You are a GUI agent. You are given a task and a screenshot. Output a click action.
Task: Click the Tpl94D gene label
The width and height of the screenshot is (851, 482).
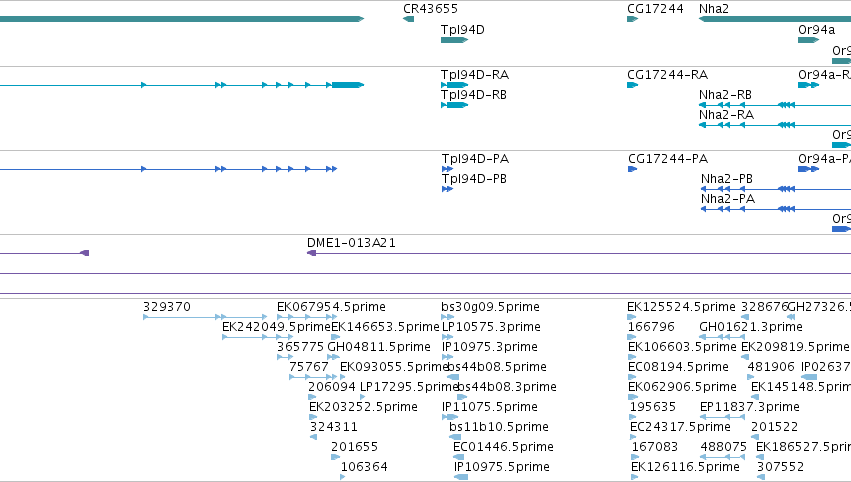click(462, 30)
